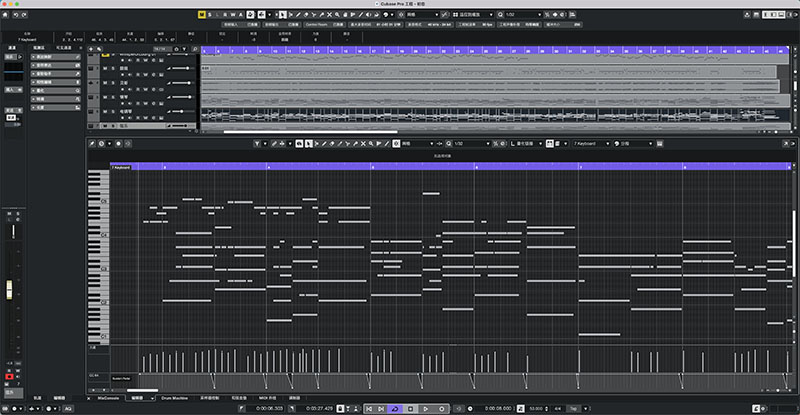
Task: Click the left locator time 0:00:06.303
Action: point(269,409)
